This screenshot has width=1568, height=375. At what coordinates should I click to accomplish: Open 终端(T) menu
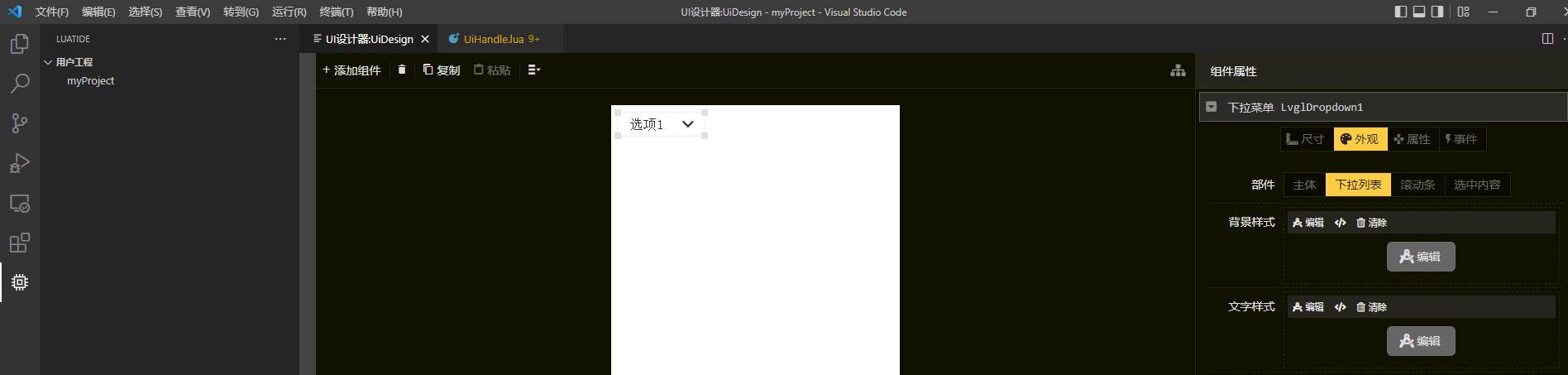point(336,12)
